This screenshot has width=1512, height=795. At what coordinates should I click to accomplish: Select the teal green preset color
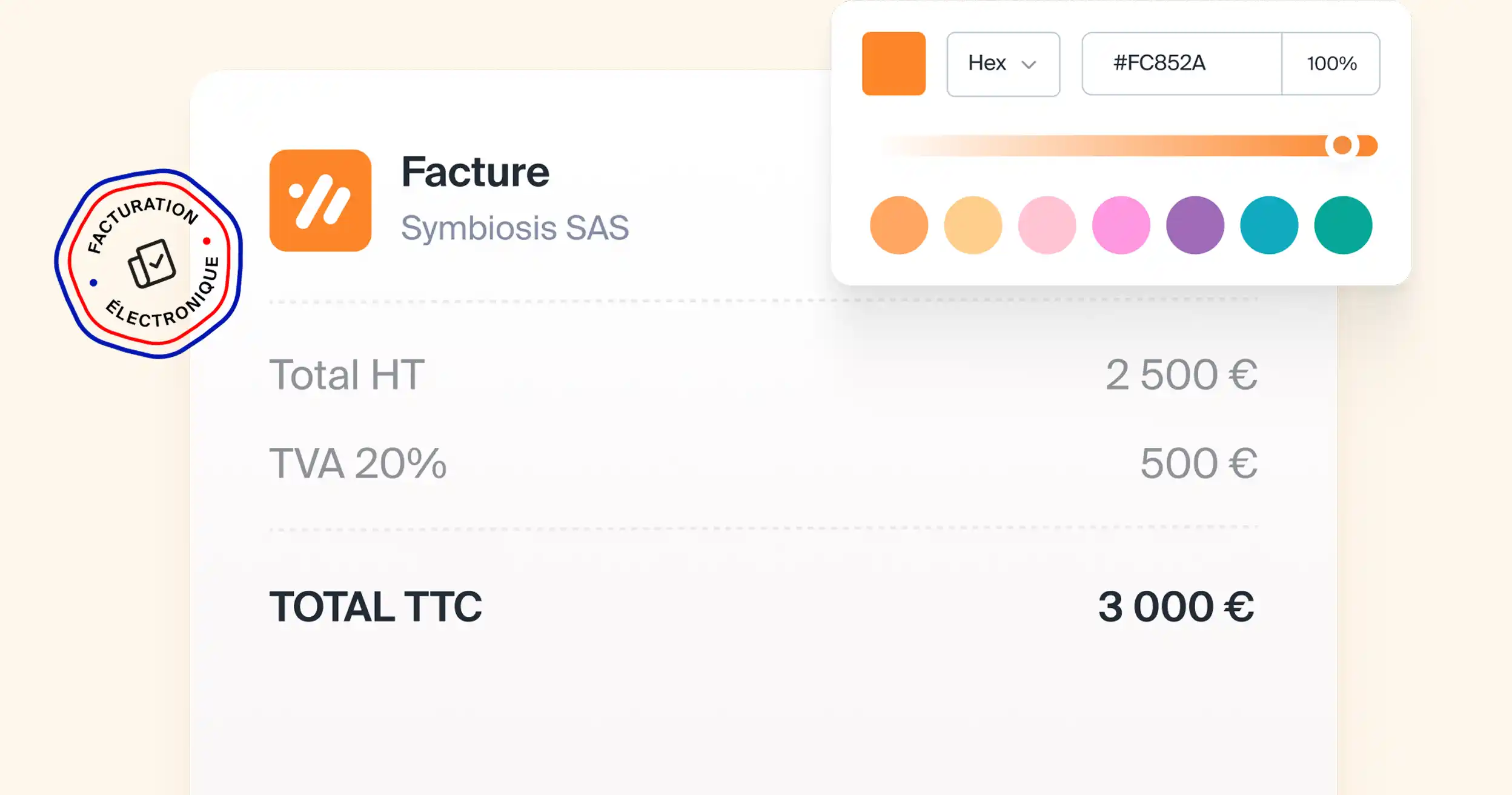[x=1343, y=225]
